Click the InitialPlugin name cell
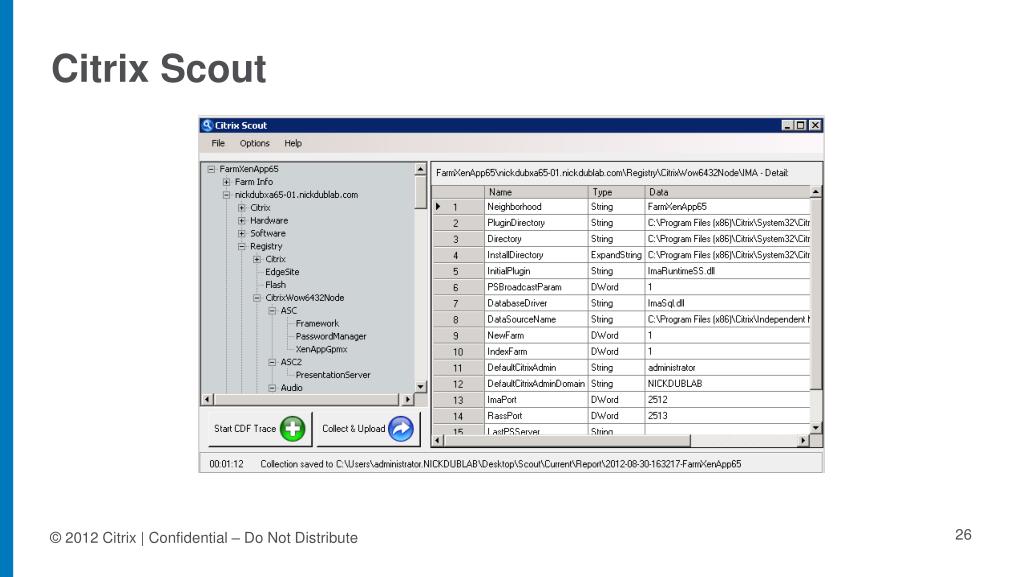The image size is (1023, 577). pyautogui.click(x=536, y=271)
